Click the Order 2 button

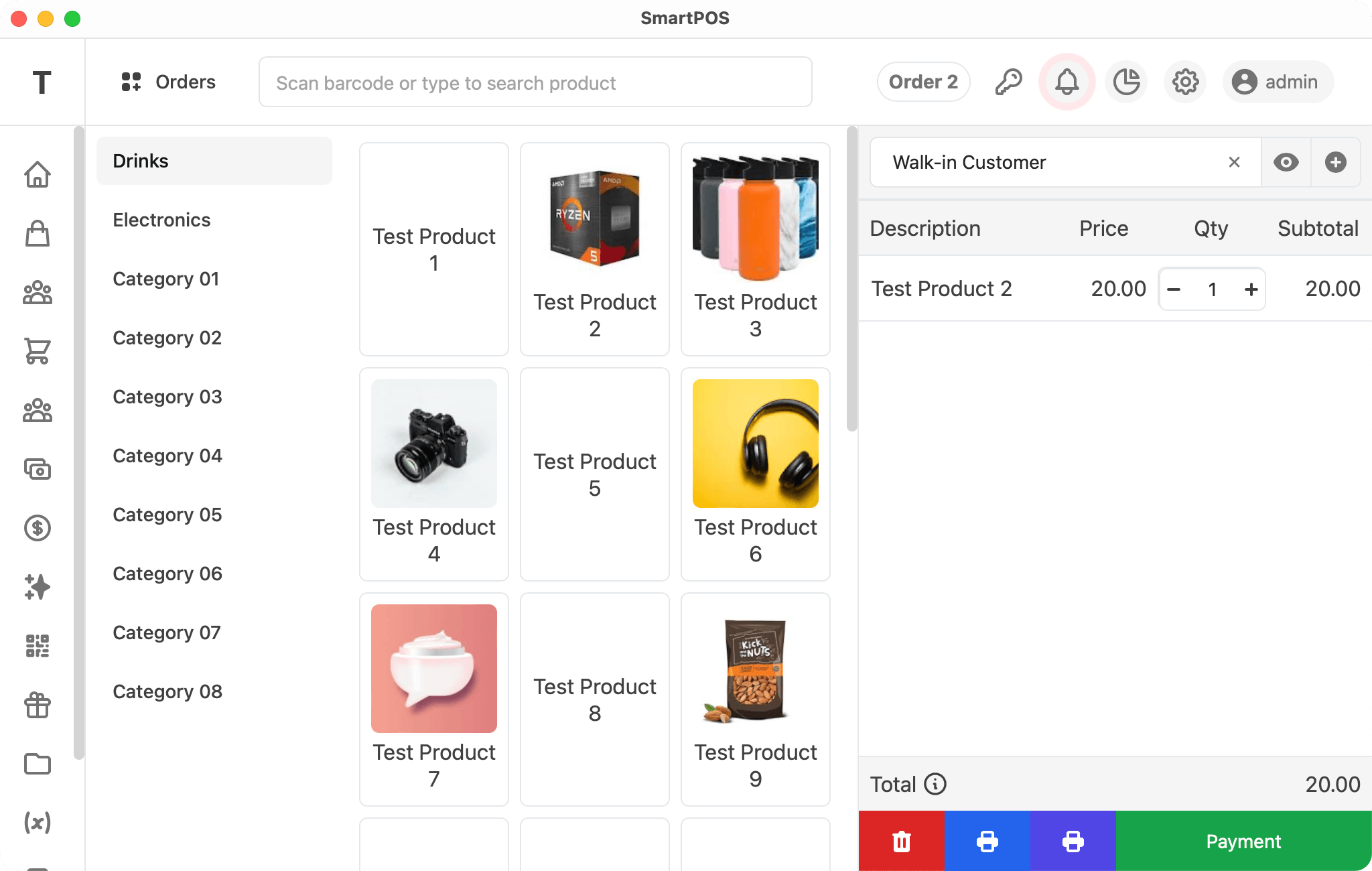[x=923, y=82]
